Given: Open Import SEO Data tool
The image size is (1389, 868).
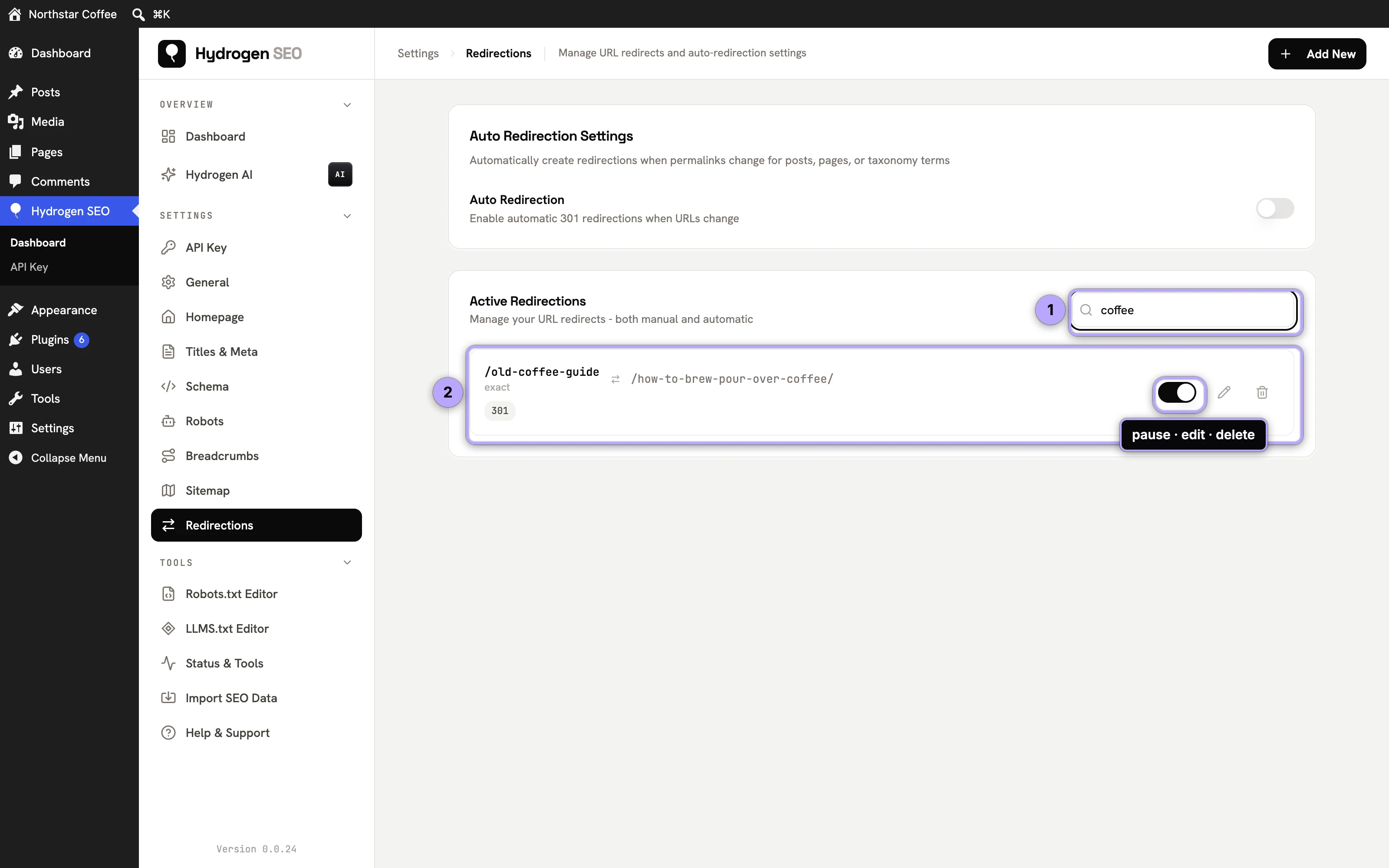Looking at the screenshot, I should (256, 698).
